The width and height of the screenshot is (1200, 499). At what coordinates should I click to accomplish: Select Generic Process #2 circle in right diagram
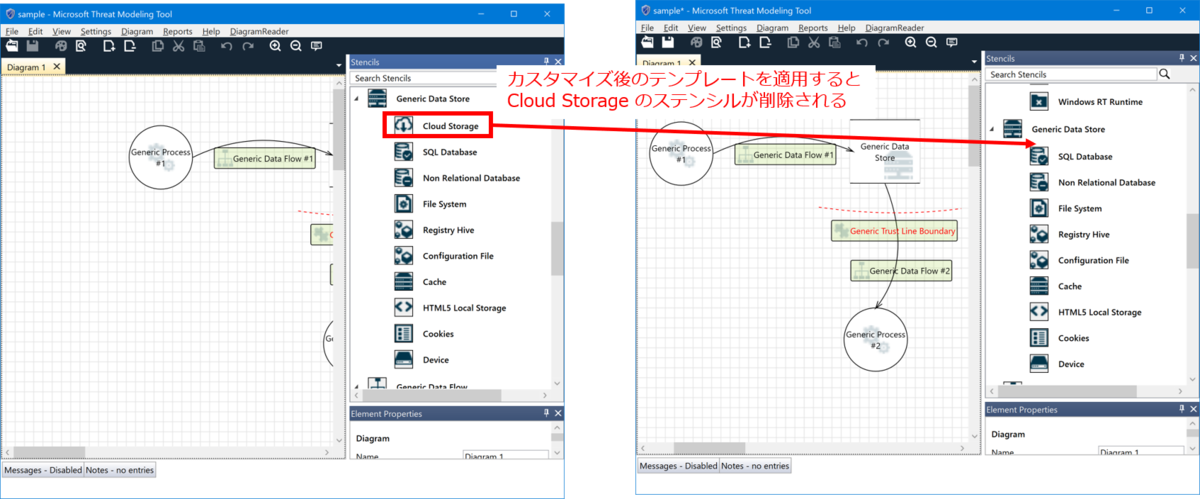pos(875,340)
